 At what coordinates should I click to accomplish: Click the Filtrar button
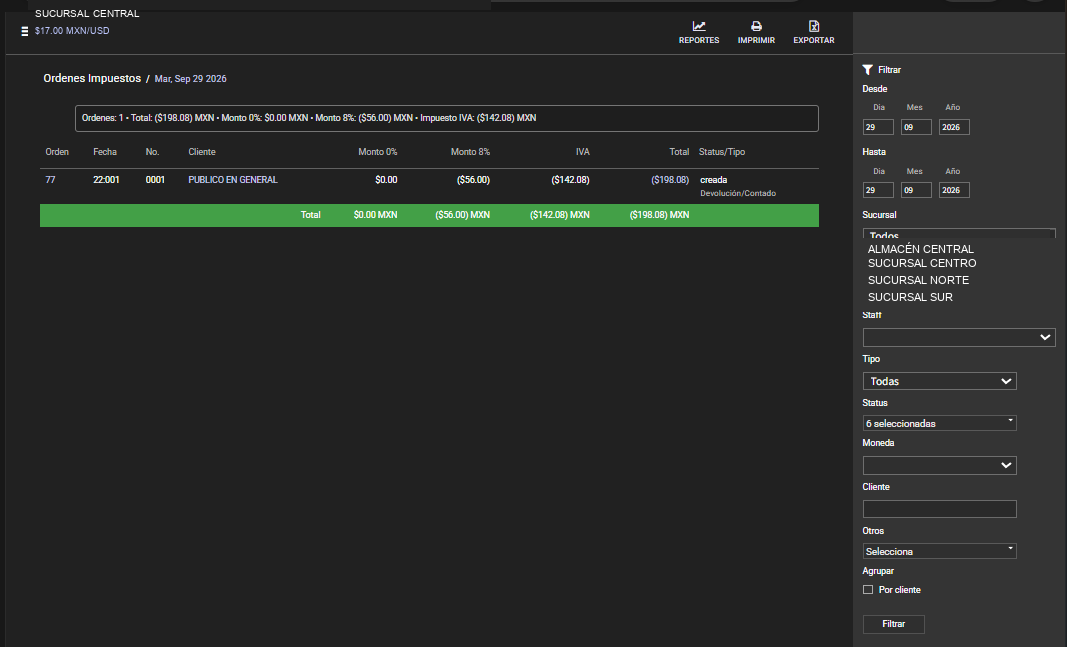click(893, 624)
